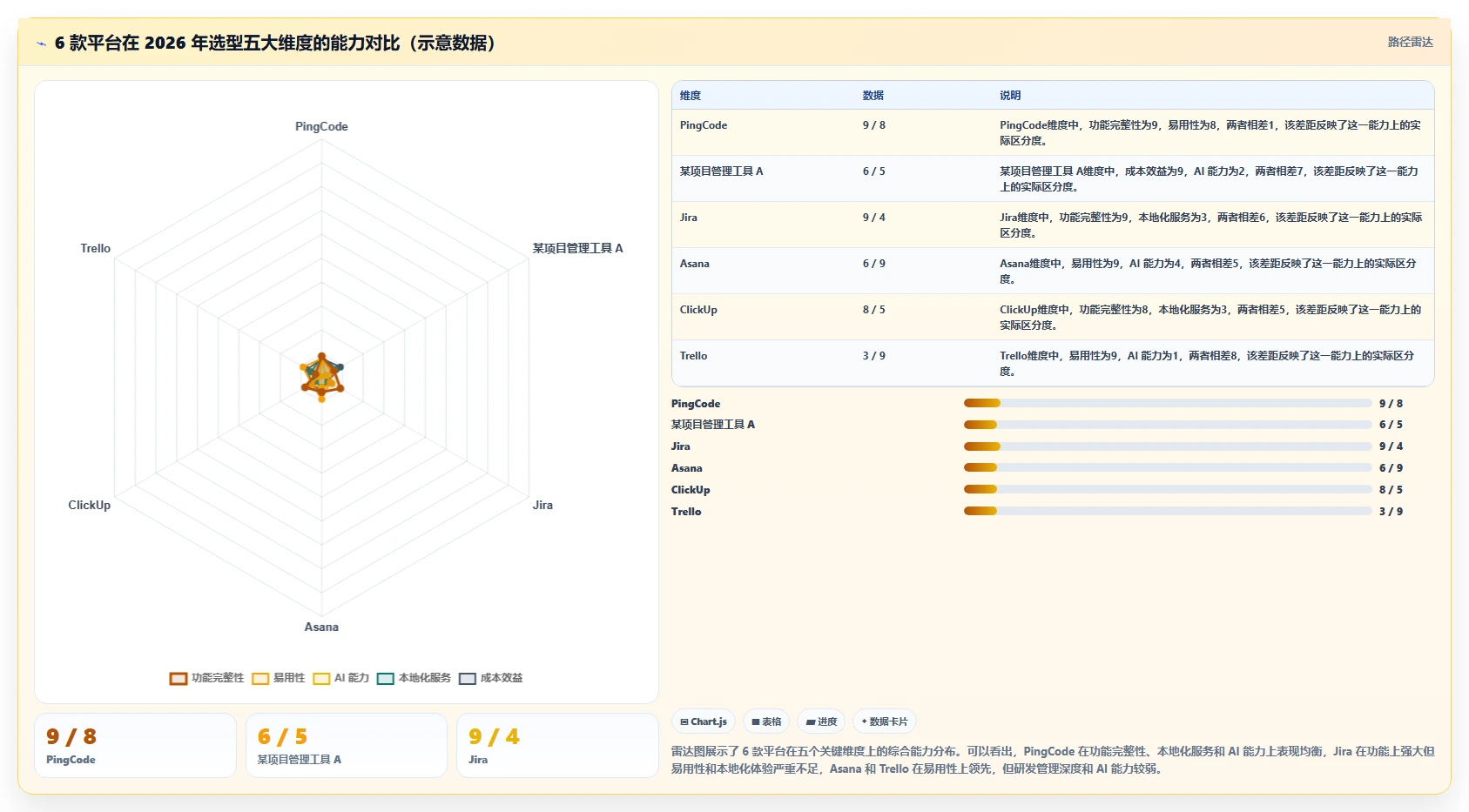Click the Chart.js tag chip
Viewport: 1469px width, 812px height.
pyautogui.click(x=704, y=721)
